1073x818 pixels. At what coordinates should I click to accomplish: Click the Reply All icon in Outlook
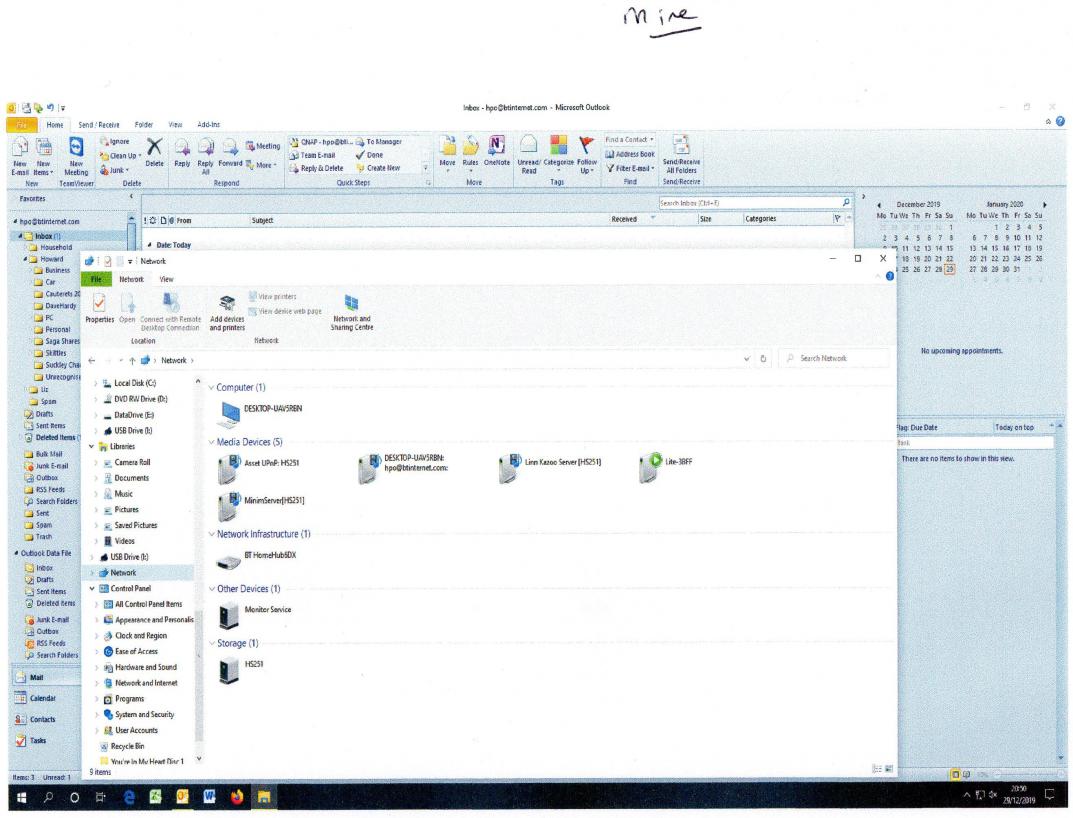pos(205,155)
